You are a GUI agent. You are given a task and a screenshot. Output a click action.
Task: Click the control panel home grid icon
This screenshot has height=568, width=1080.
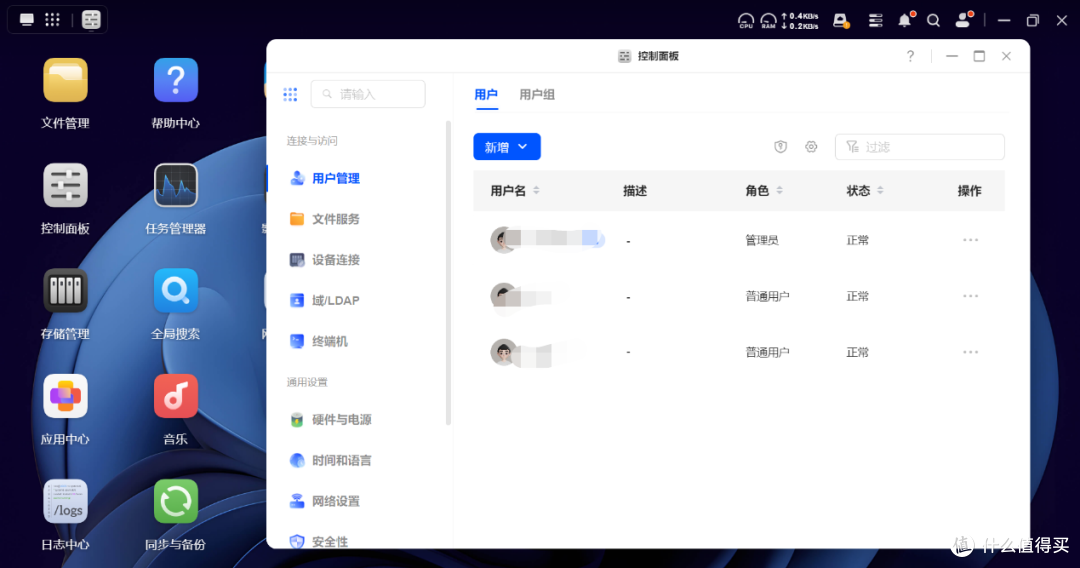(x=290, y=94)
